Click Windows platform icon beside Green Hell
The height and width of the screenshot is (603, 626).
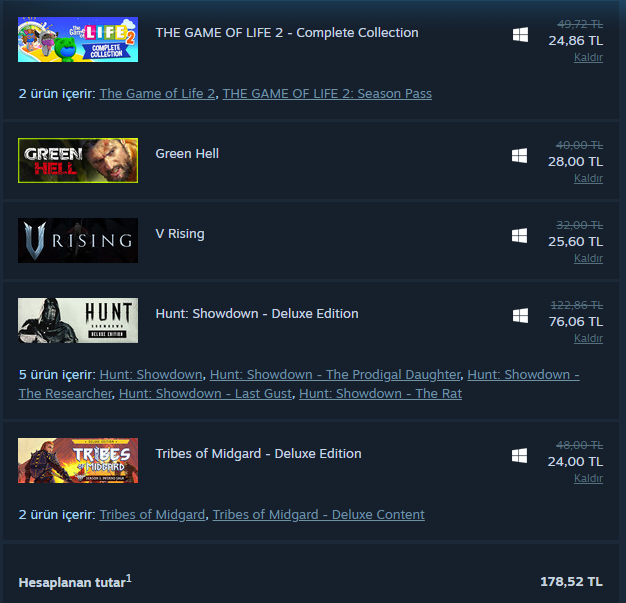(x=519, y=156)
